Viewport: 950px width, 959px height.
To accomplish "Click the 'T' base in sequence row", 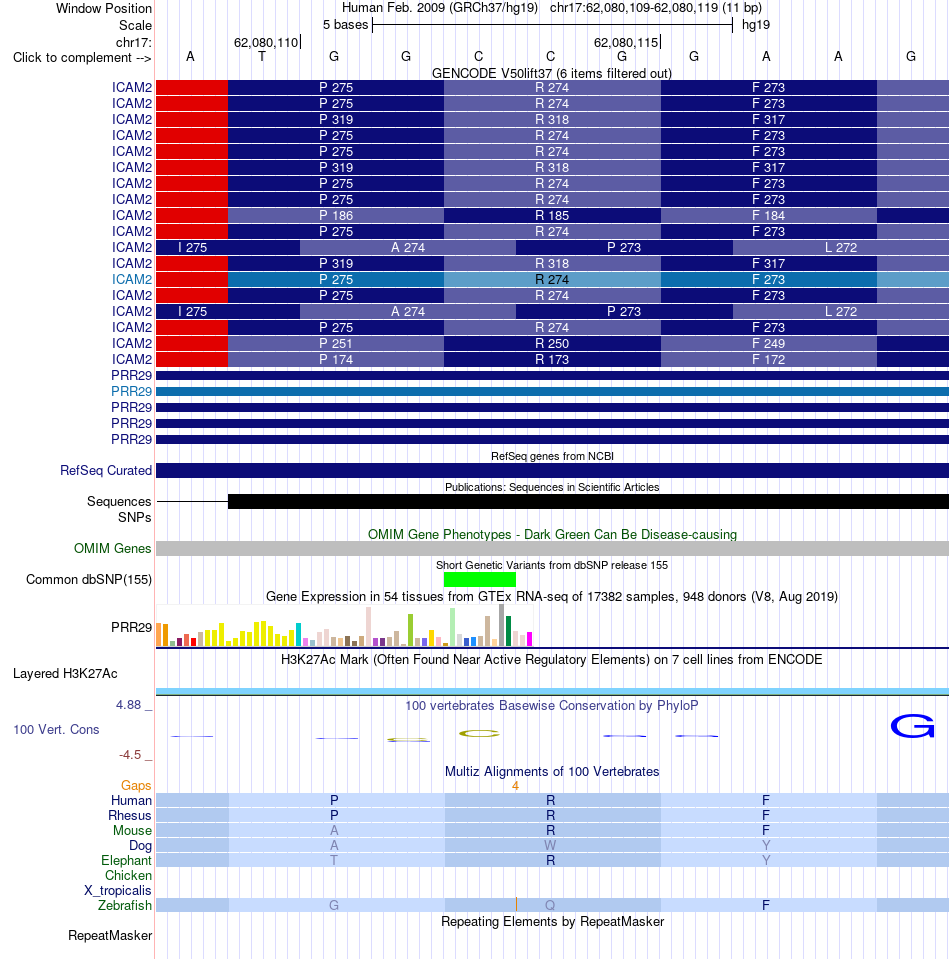I will point(262,56).
